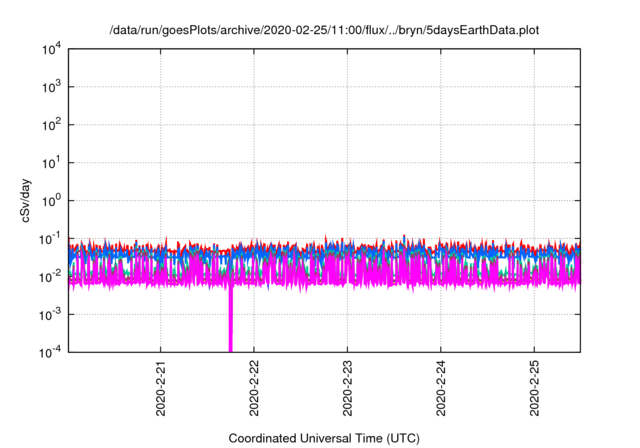Screen dimensions: 640x448
Task: Click the Coordinated Universal Time axis label
Action: 324,438
